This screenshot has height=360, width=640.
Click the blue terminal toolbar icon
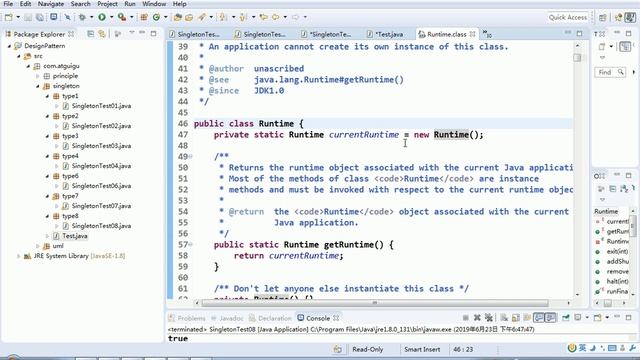click(x=53, y=17)
